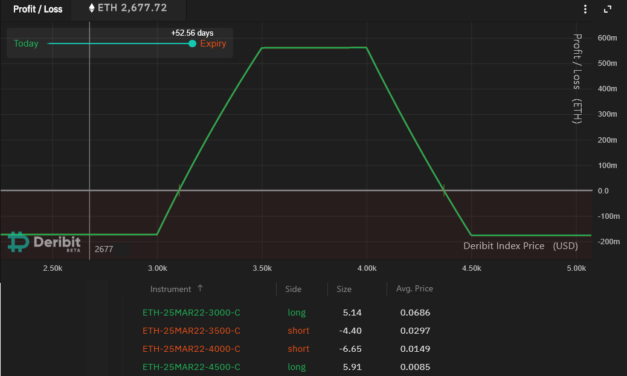Click the Today label on slider
This screenshot has width=627, height=376.
[x=26, y=44]
